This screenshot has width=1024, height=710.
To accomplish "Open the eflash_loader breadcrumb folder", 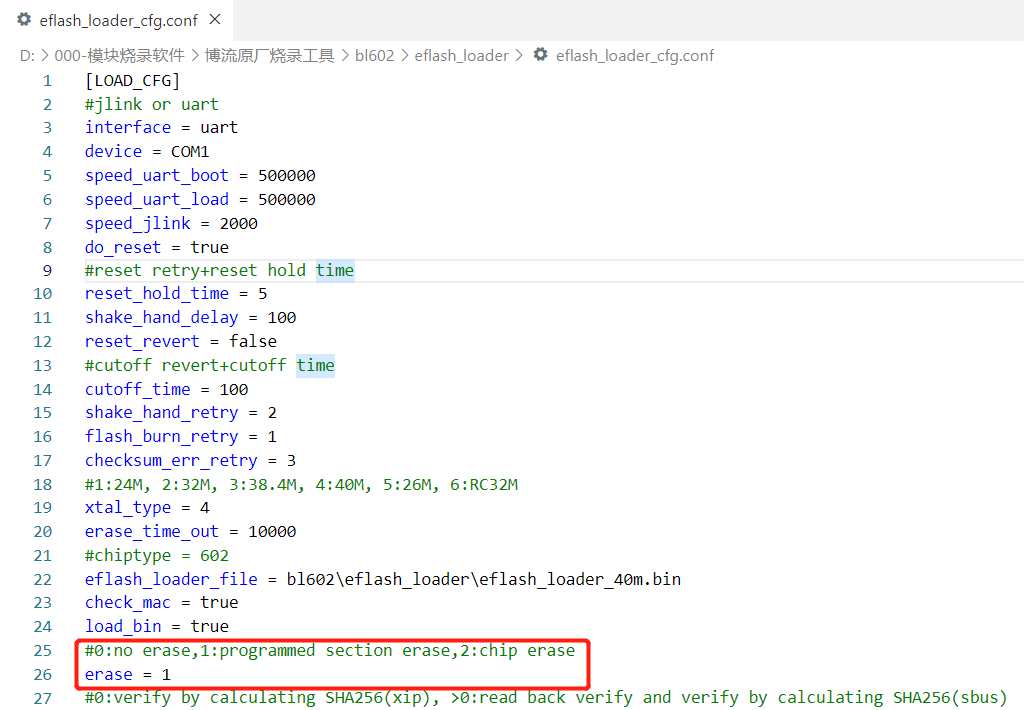I will 461,56.
